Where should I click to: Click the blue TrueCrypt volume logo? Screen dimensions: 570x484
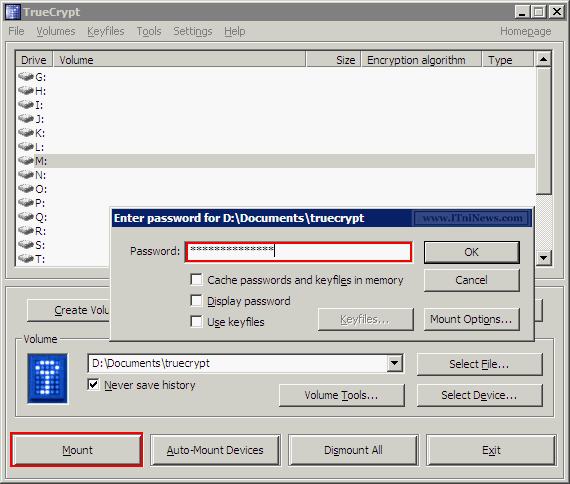[x=48, y=379]
